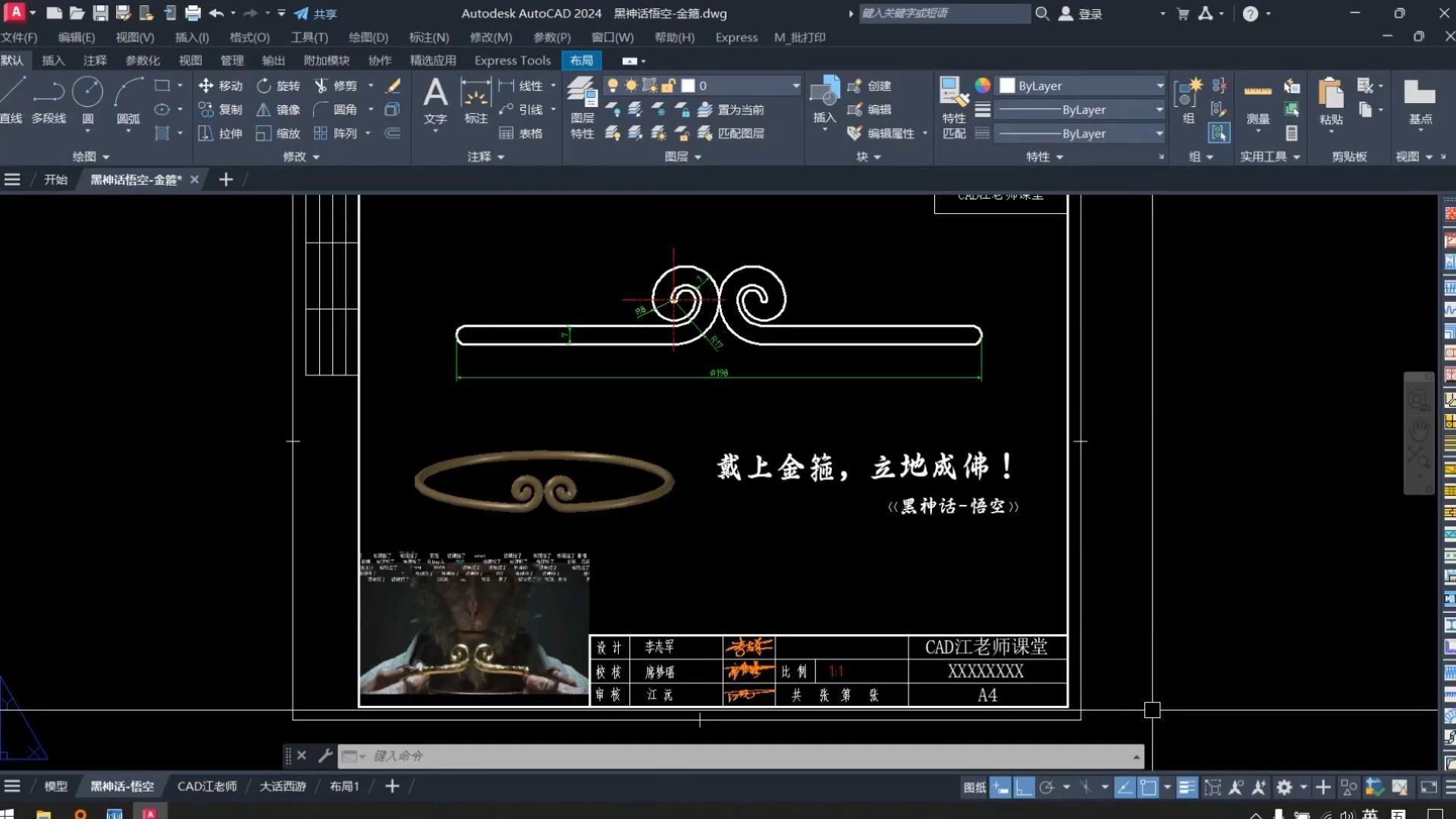This screenshot has height=819, width=1456.
Task: Click the Scale (缩放) tool
Action: pos(278,133)
